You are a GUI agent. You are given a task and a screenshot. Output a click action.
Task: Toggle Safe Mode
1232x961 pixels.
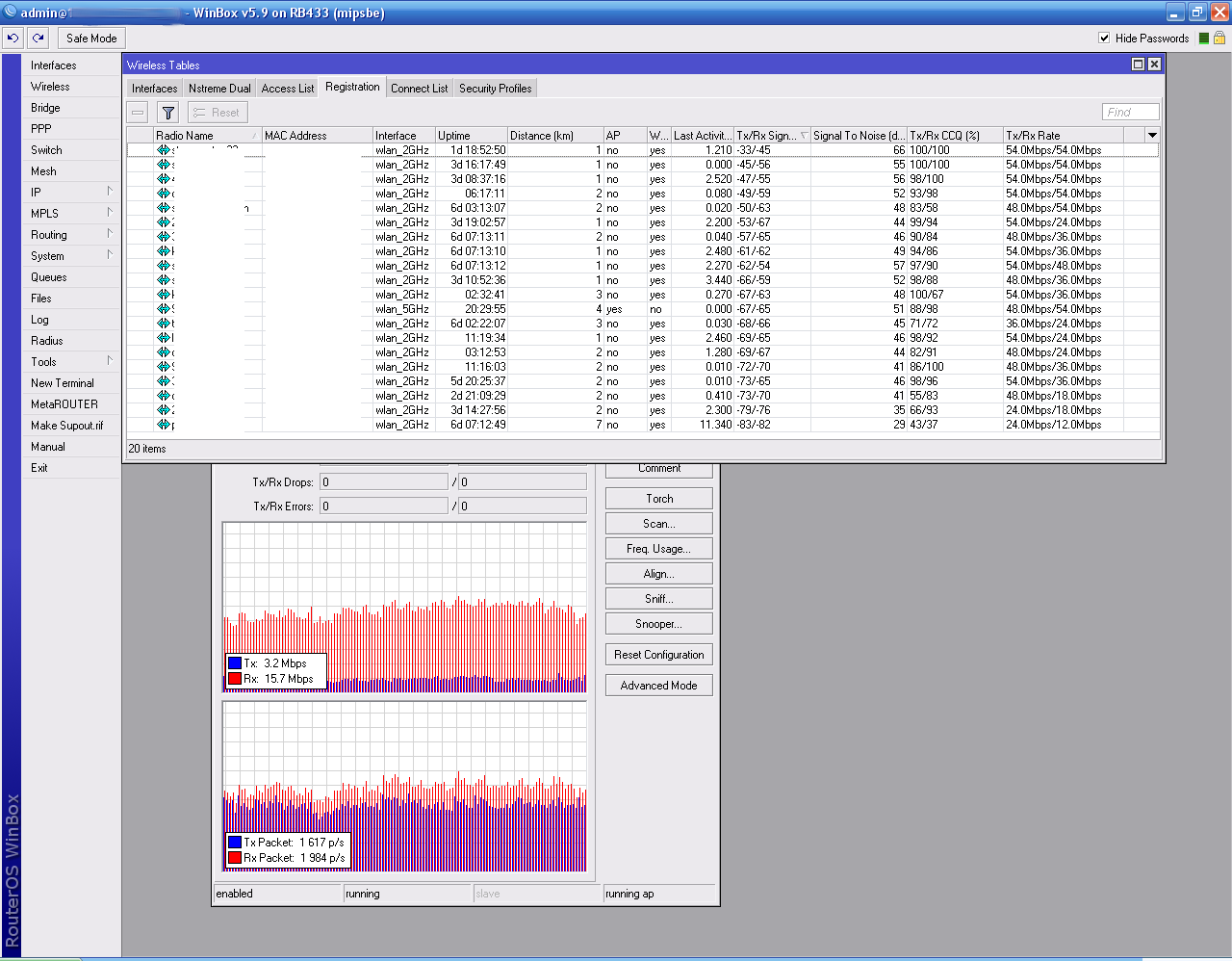point(91,39)
